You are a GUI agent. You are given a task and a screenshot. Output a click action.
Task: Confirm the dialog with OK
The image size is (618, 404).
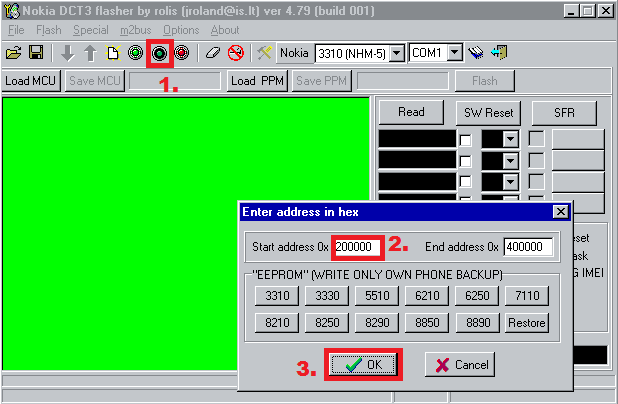tap(363, 365)
